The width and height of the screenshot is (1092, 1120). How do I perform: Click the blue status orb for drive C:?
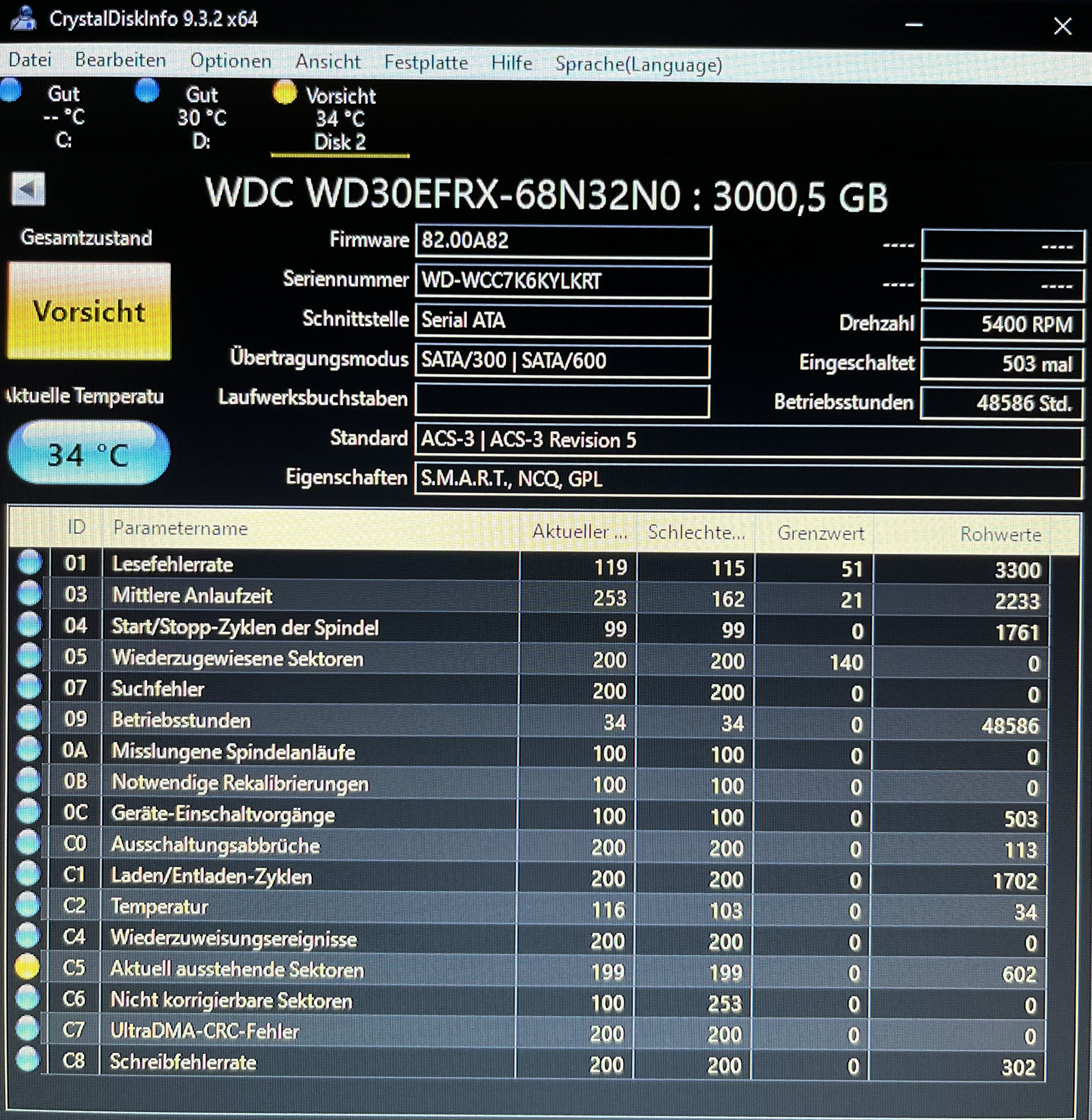coord(10,91)
